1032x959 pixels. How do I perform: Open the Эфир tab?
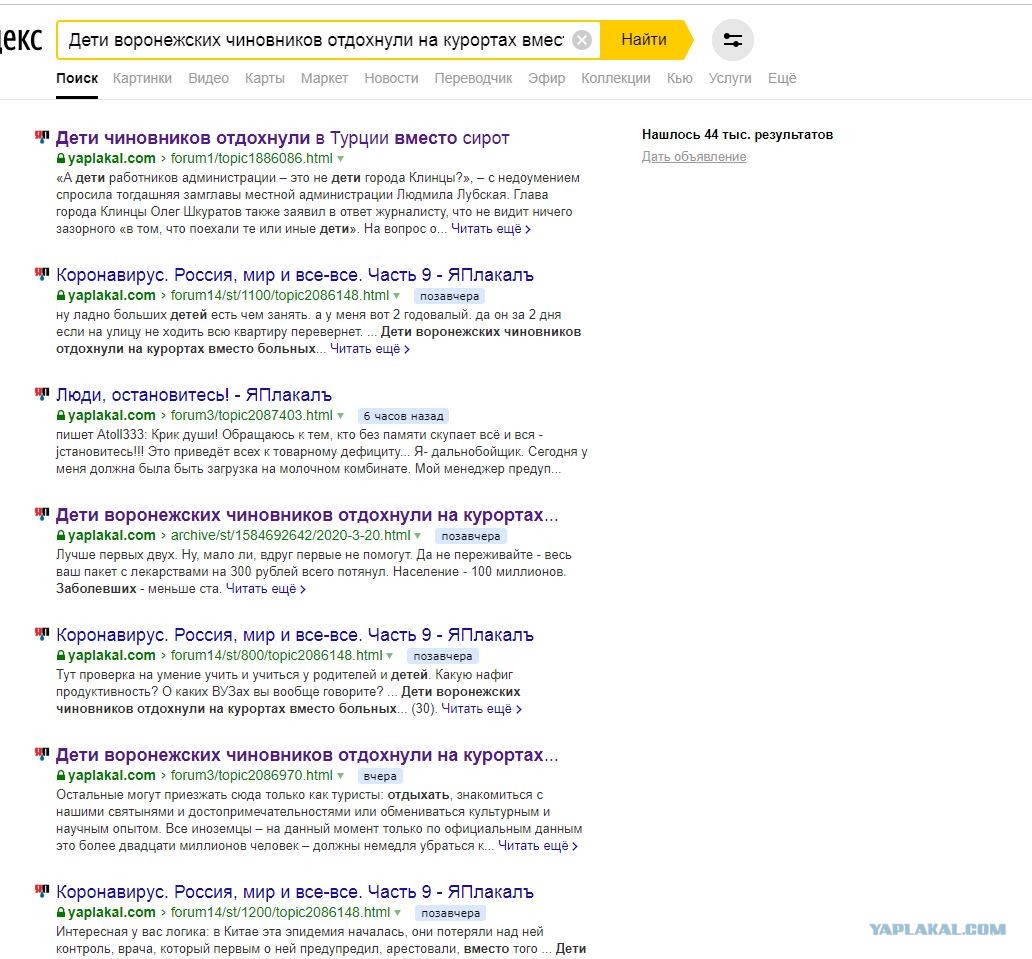(x=546, y=78)
